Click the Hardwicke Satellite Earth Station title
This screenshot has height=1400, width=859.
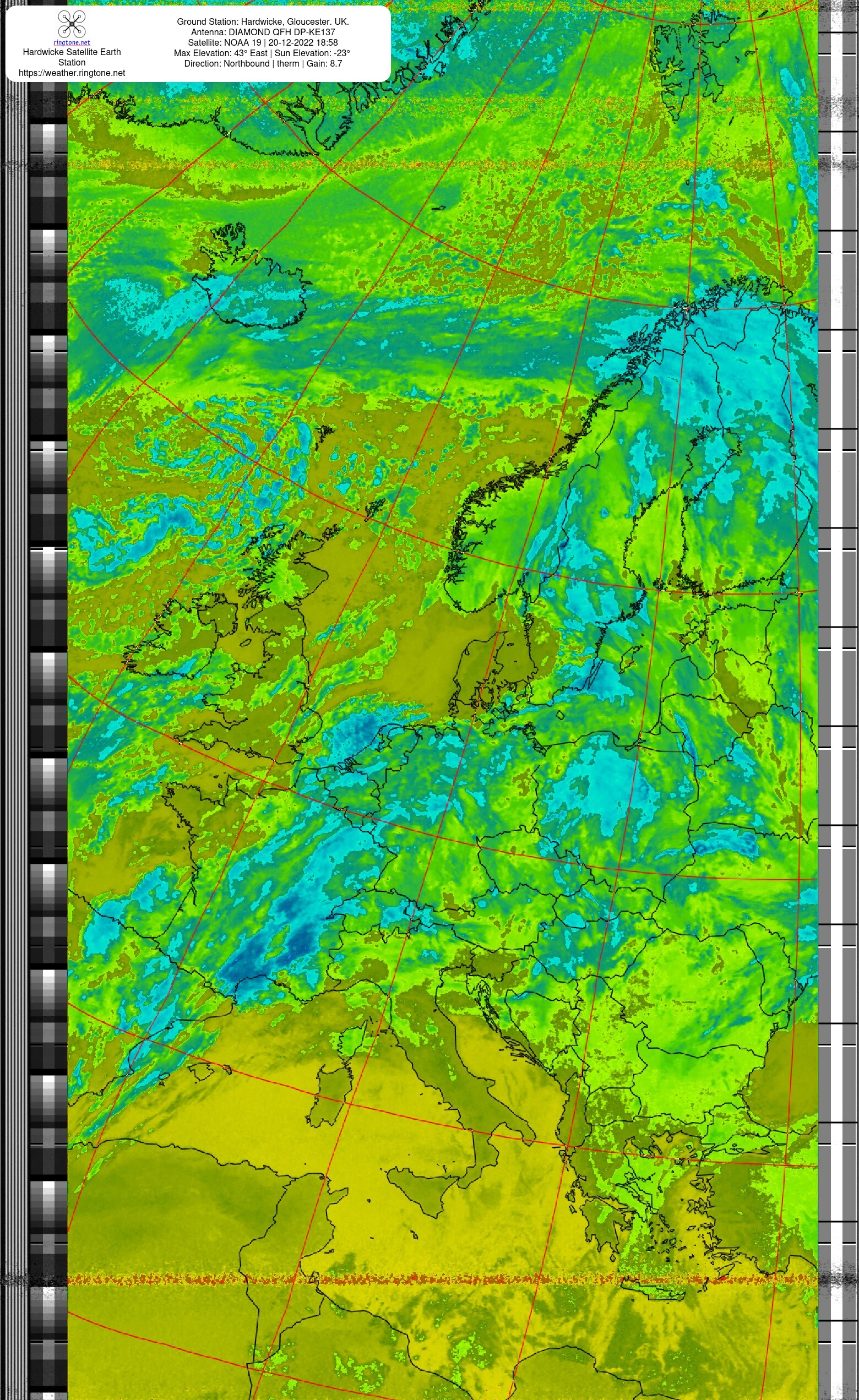[x=72, y=57]
